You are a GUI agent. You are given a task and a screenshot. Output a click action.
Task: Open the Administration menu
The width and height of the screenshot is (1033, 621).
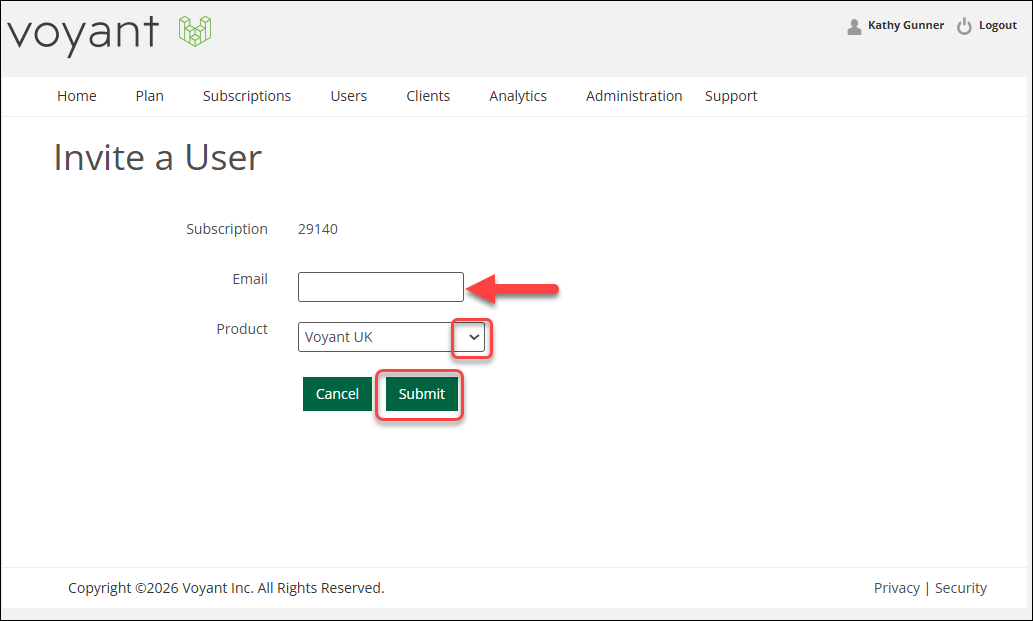tap(634, 96)
